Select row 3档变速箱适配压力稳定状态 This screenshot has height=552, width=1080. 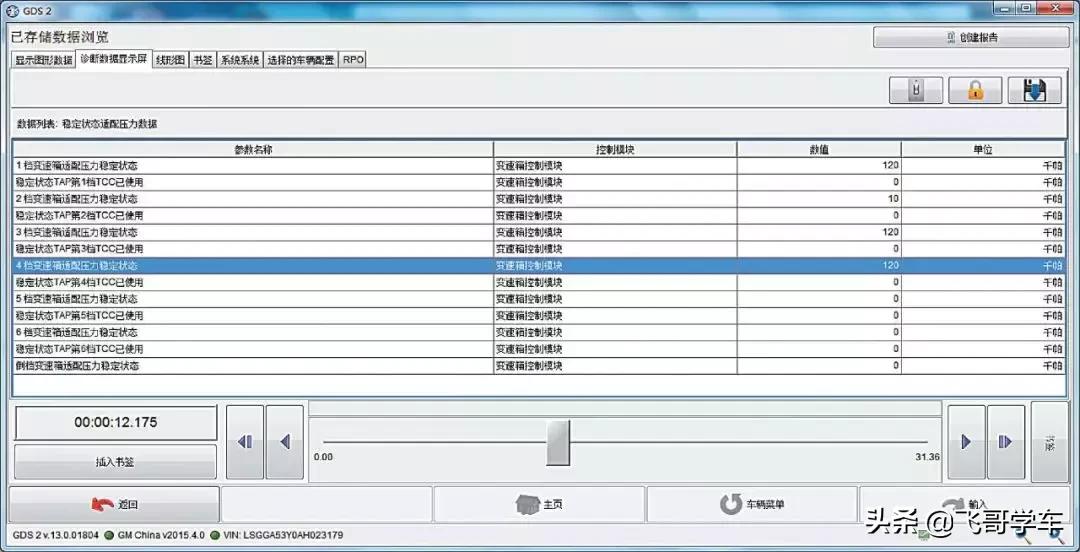tap(539, 232)
